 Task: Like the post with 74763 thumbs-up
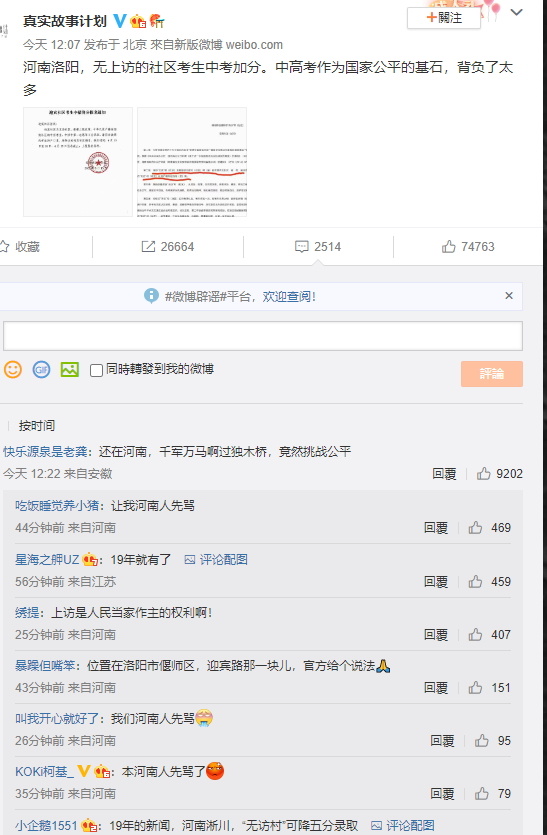click(x=468, y=247)
